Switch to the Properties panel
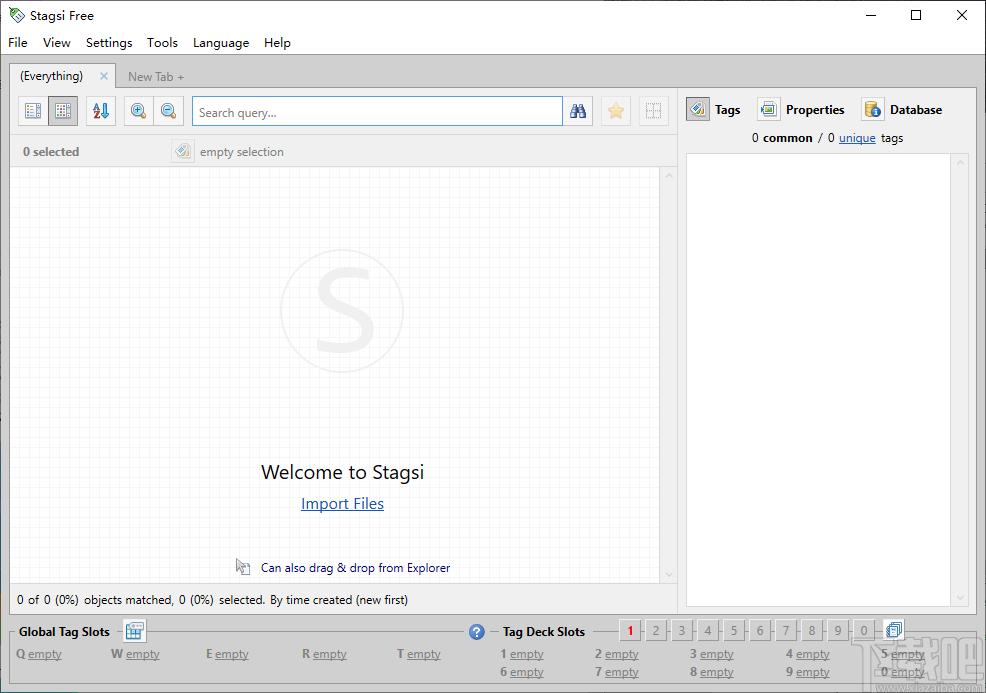The height and width of the screenshot is (693, 986). point(801,110)
